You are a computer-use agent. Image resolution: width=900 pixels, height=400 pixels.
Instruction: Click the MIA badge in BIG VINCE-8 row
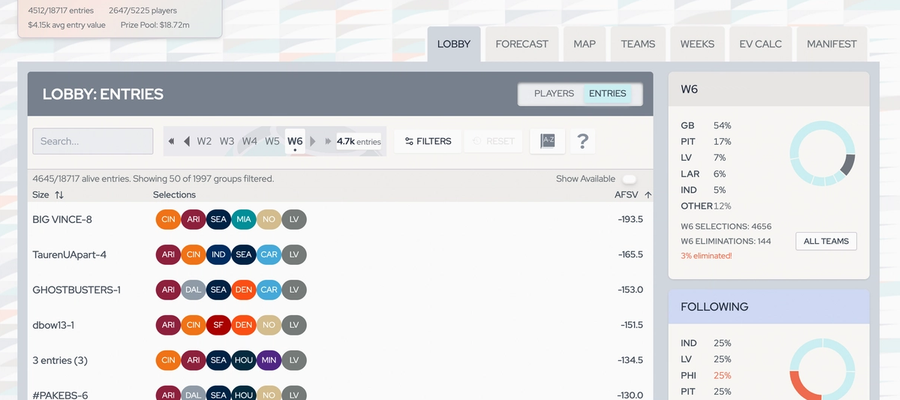coord(244,219)
